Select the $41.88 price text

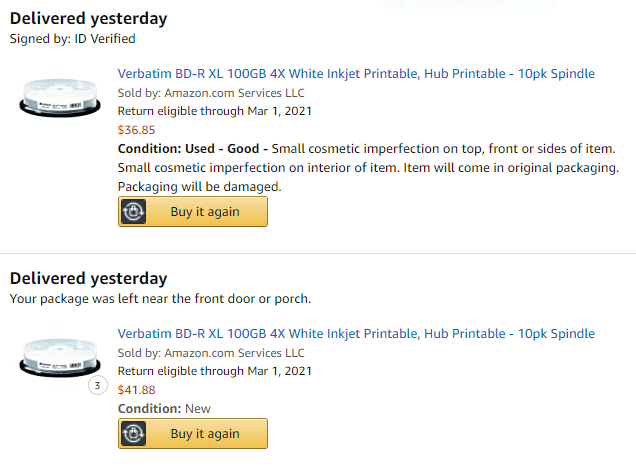(x=136, y=390)
